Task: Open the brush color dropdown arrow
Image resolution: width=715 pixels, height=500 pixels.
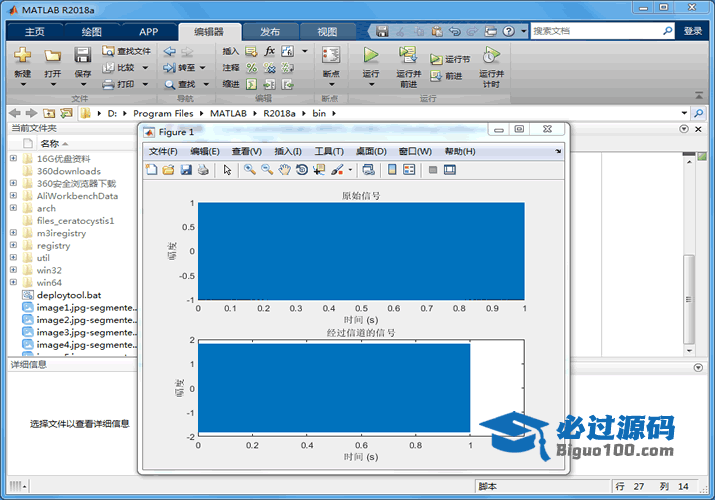Action: pyautogui.click(x=350, y=170)
